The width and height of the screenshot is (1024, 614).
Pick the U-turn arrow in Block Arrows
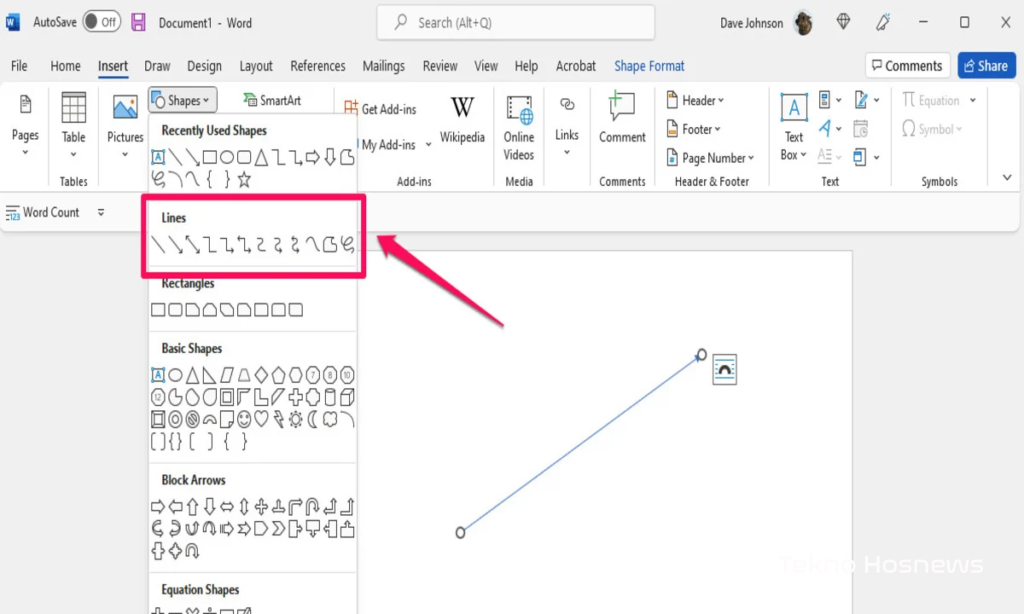point(313,506)
